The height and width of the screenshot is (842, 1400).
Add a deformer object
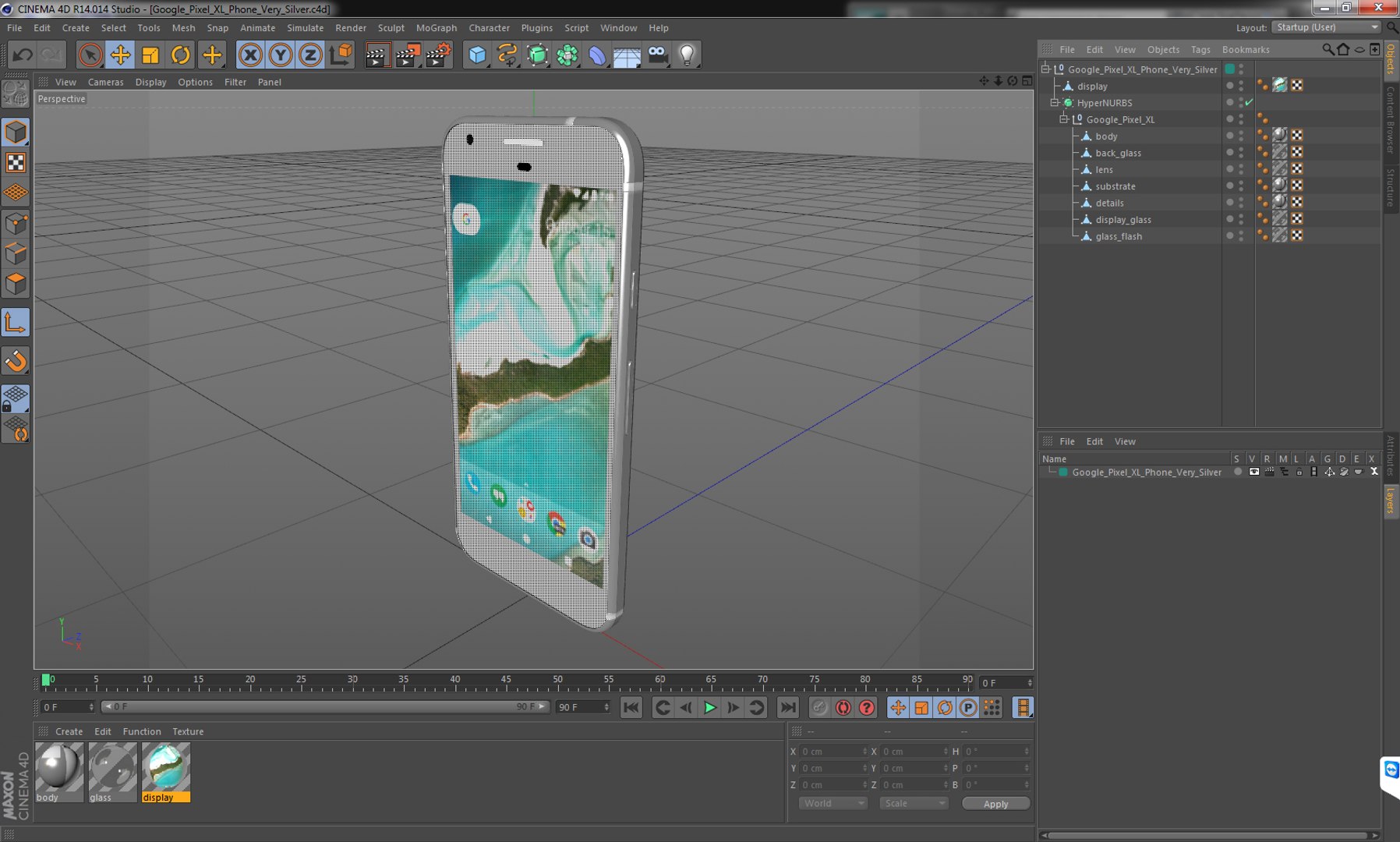pyautogui.click(x=597, y=55)
